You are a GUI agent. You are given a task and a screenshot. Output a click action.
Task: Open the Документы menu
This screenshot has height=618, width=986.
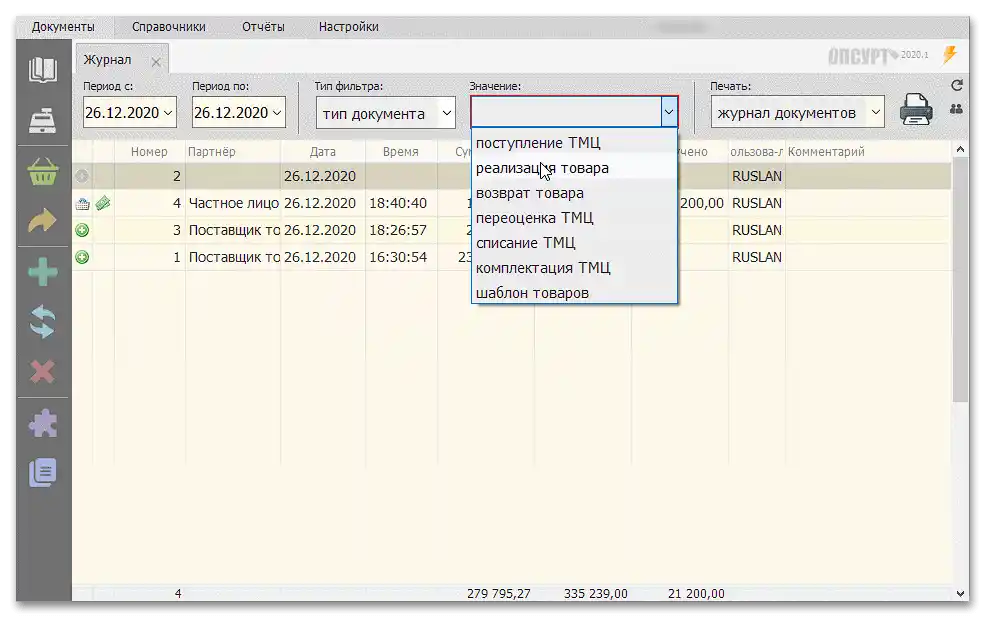click(x=63, y=27)
